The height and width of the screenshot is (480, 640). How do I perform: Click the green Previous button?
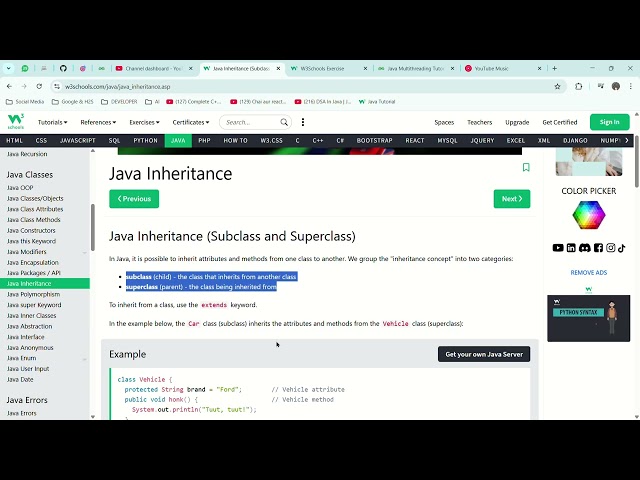tap(134, 199)
